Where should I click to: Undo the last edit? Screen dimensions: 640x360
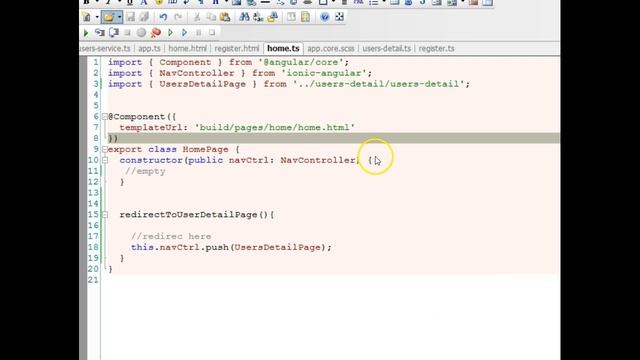click(x=163, y=17)
